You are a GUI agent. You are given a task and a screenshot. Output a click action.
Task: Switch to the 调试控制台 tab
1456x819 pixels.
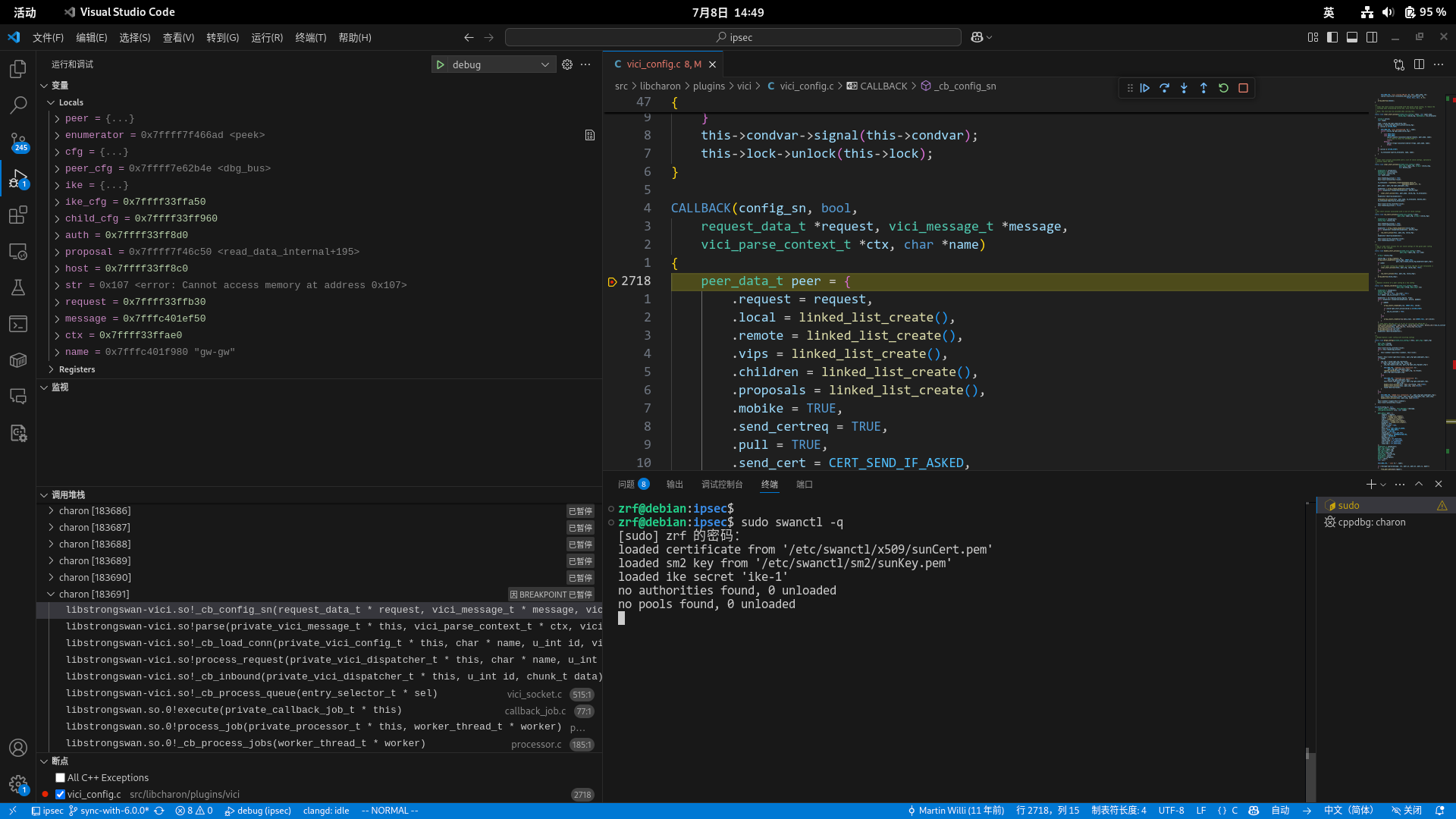[722, 485]
